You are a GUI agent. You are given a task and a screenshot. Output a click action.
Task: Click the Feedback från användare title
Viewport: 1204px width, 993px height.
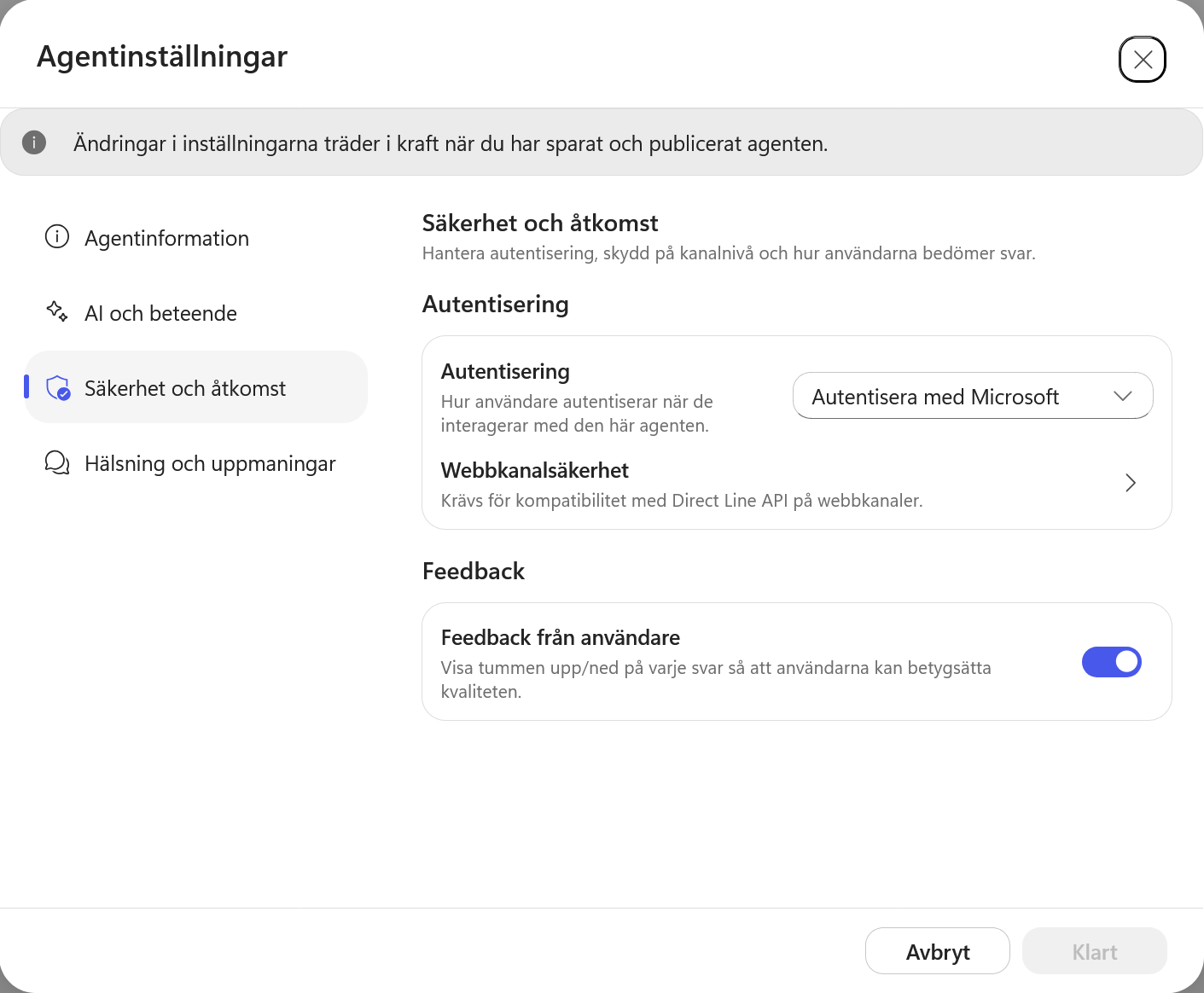[x=561, y=637]
